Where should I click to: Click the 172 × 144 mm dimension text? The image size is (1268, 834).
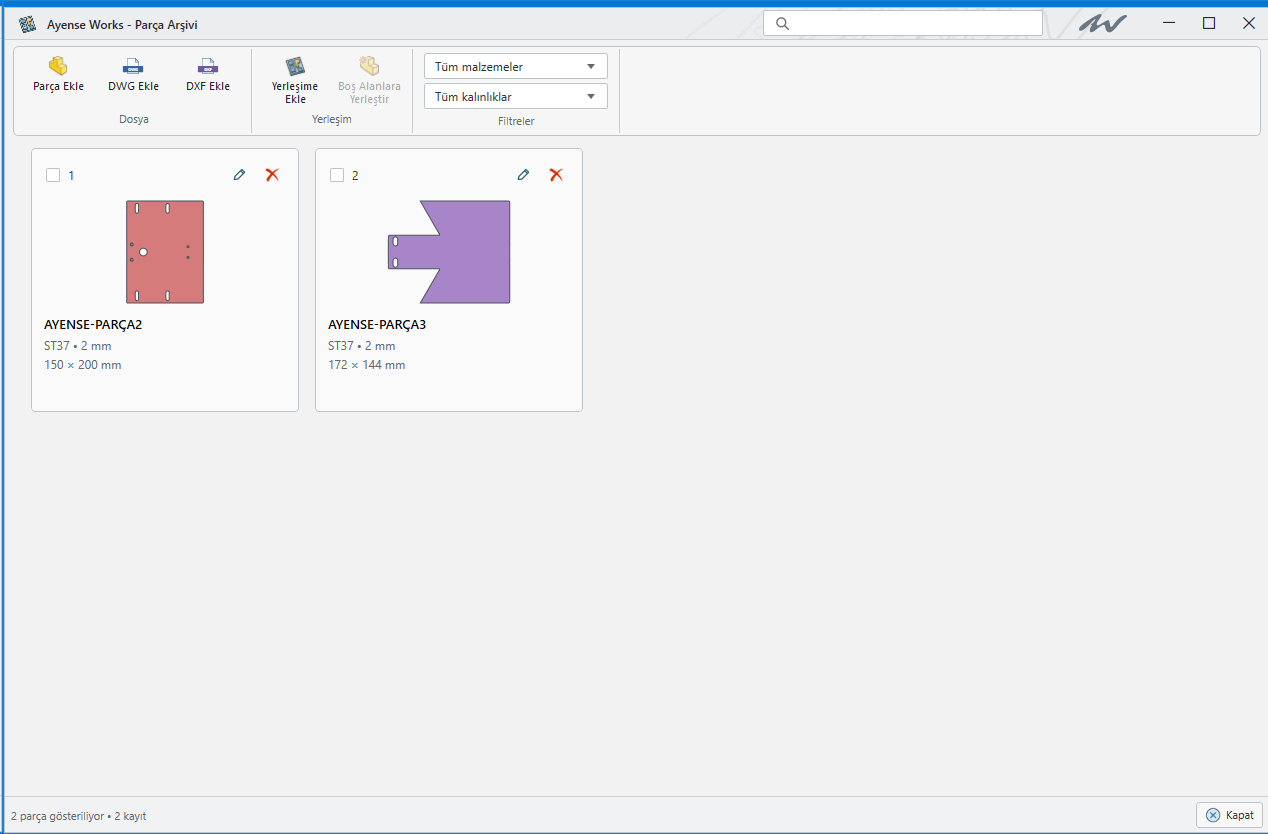367,365
